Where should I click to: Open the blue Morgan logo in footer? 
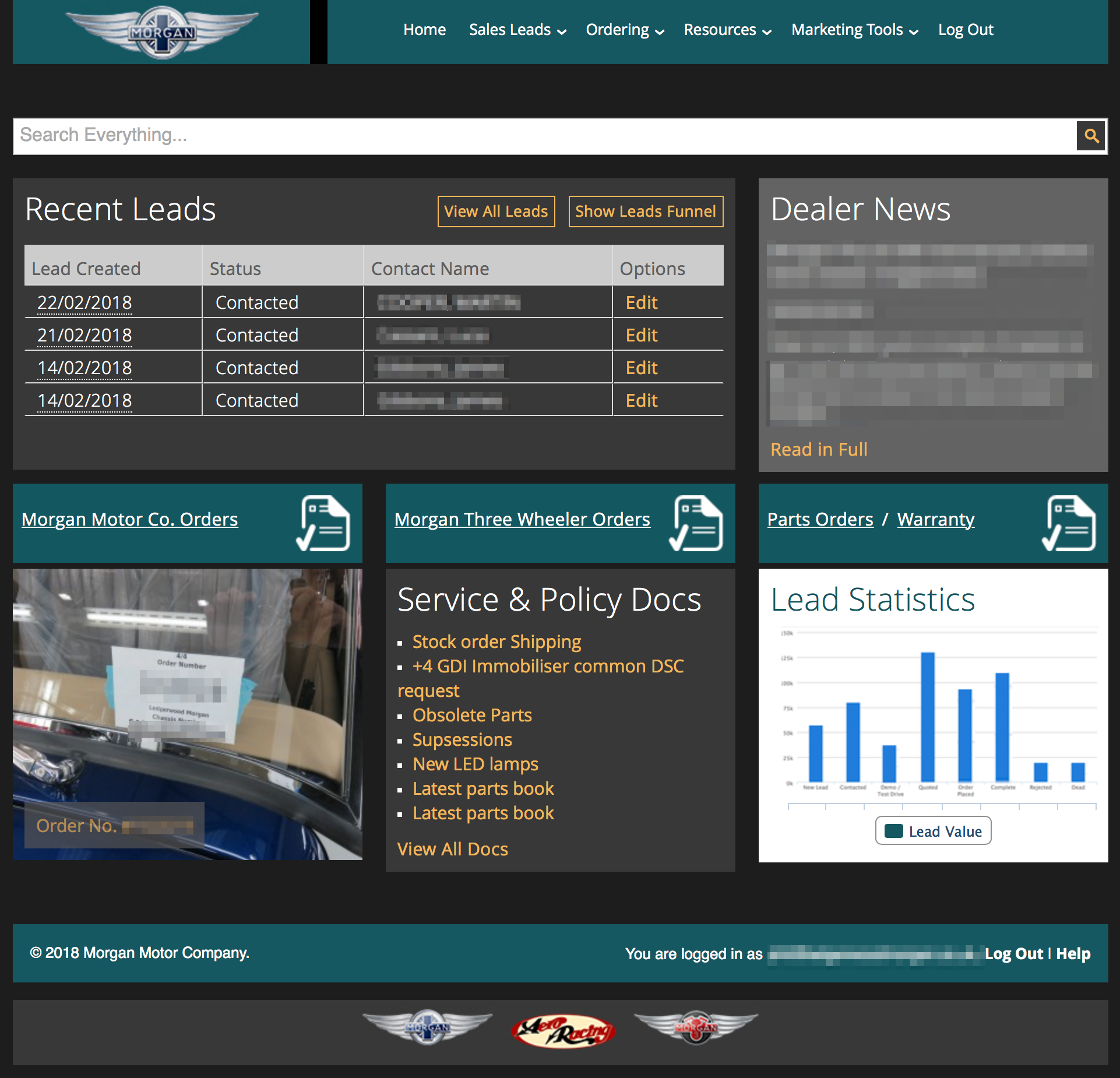tap(428, 1027)
